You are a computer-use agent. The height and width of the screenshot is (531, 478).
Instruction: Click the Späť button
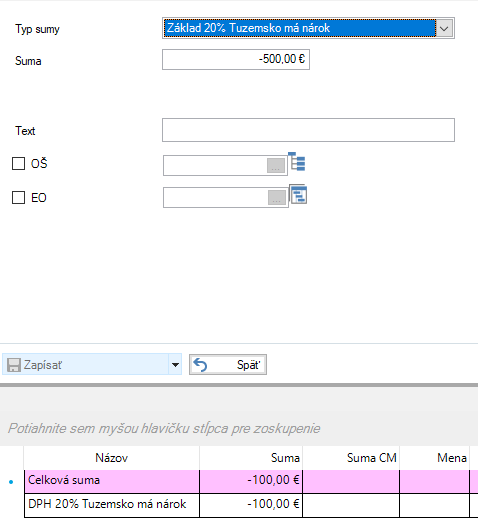[x=228, y=365]
